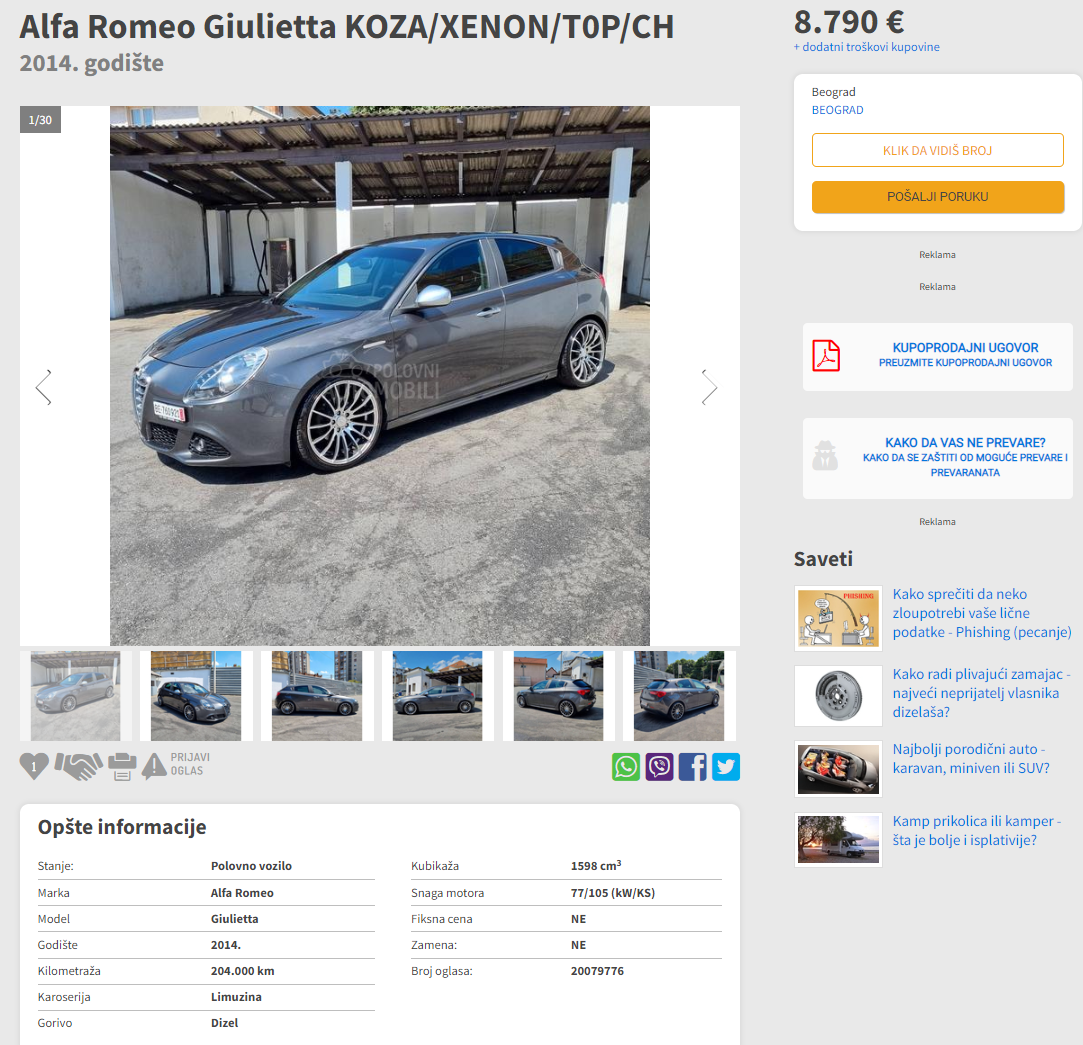This screenshot has width=1083, height=1045.
Task: Share the listing on Twitter
Action: (x=726, y=767)
